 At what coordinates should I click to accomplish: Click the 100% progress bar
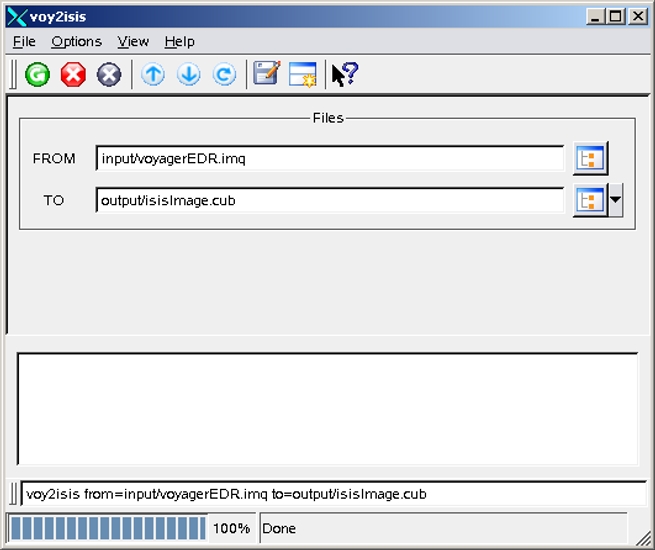[x=107, y=528]
